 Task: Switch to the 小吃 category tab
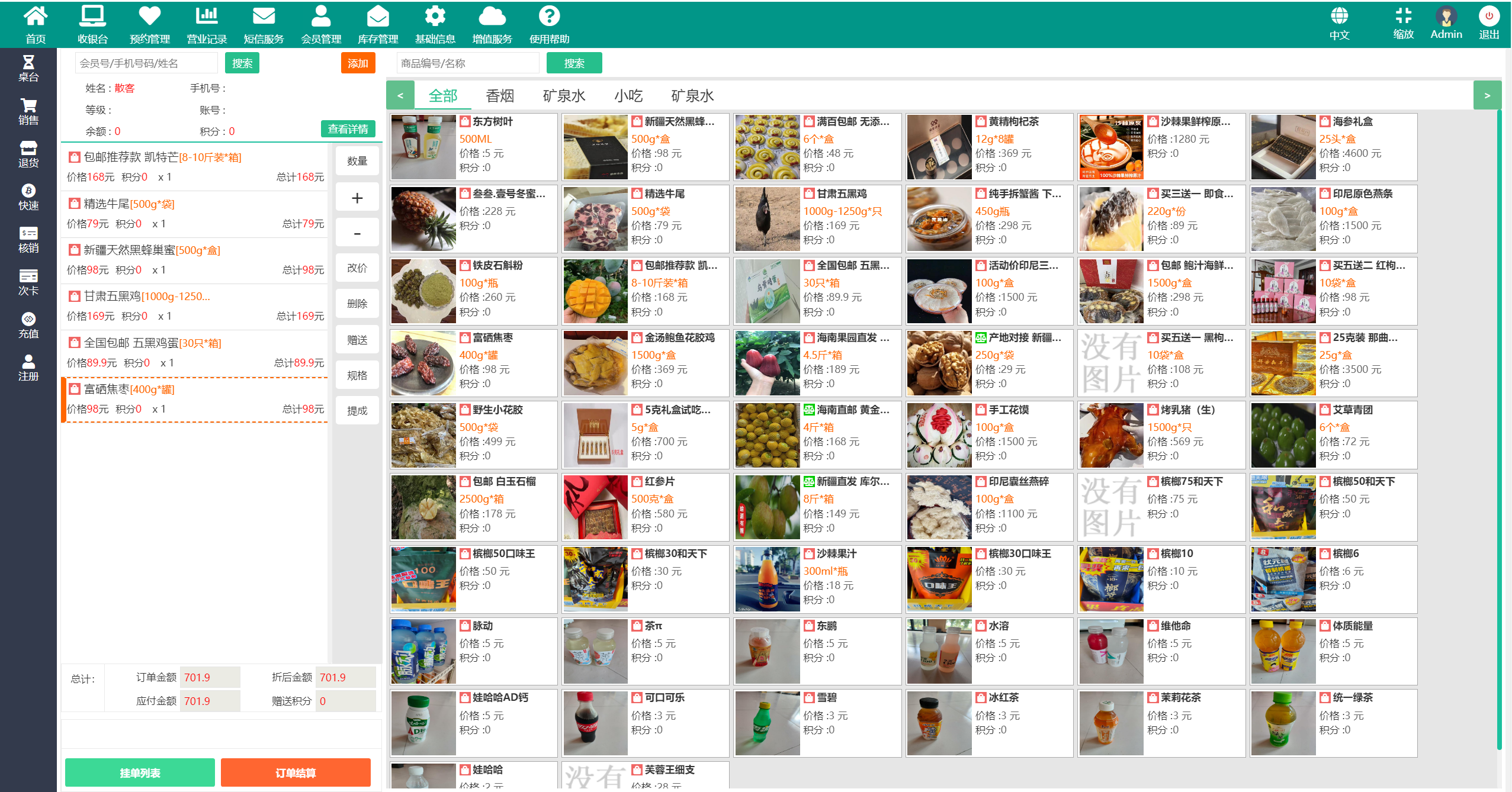point(629,95)
